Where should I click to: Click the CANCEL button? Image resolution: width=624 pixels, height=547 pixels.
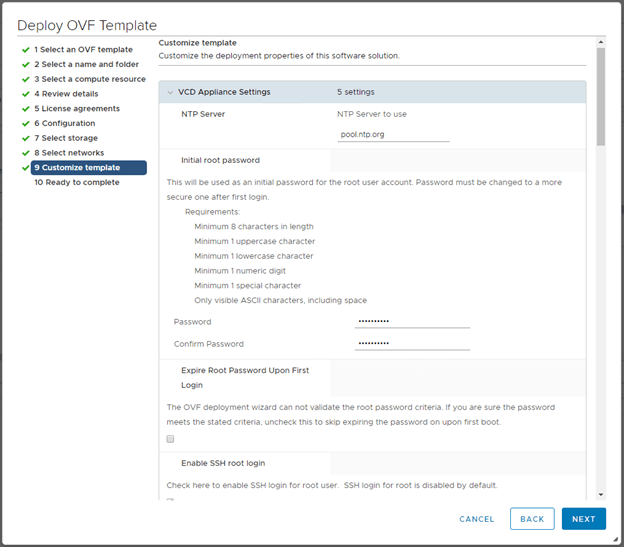[x=477, y=519]
